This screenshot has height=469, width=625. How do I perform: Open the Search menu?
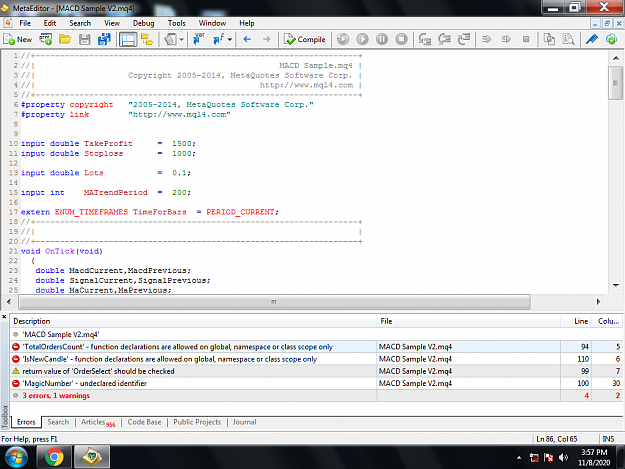pyautogui.click(x=80, y=23)
